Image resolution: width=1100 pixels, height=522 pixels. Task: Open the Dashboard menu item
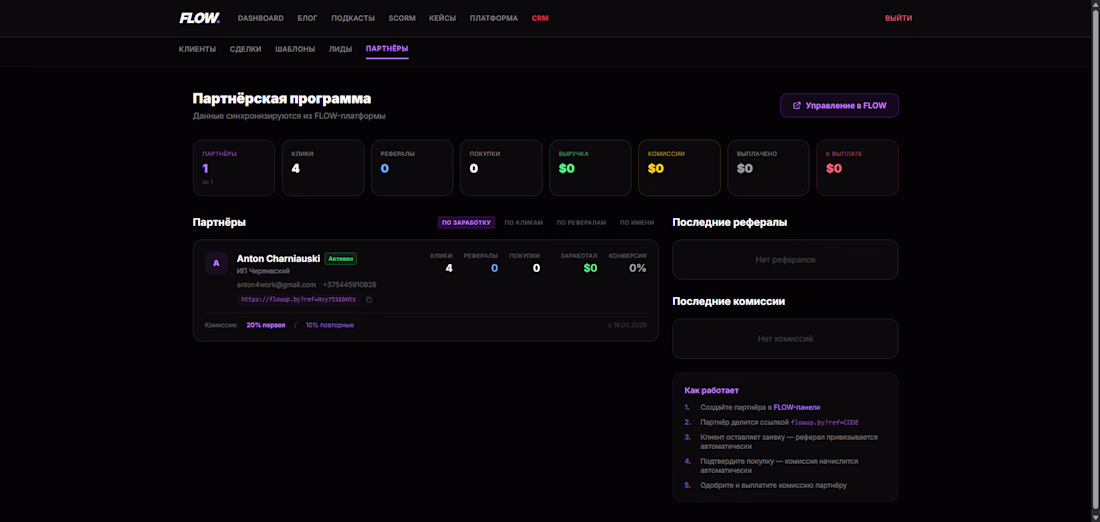click(261, 18)
